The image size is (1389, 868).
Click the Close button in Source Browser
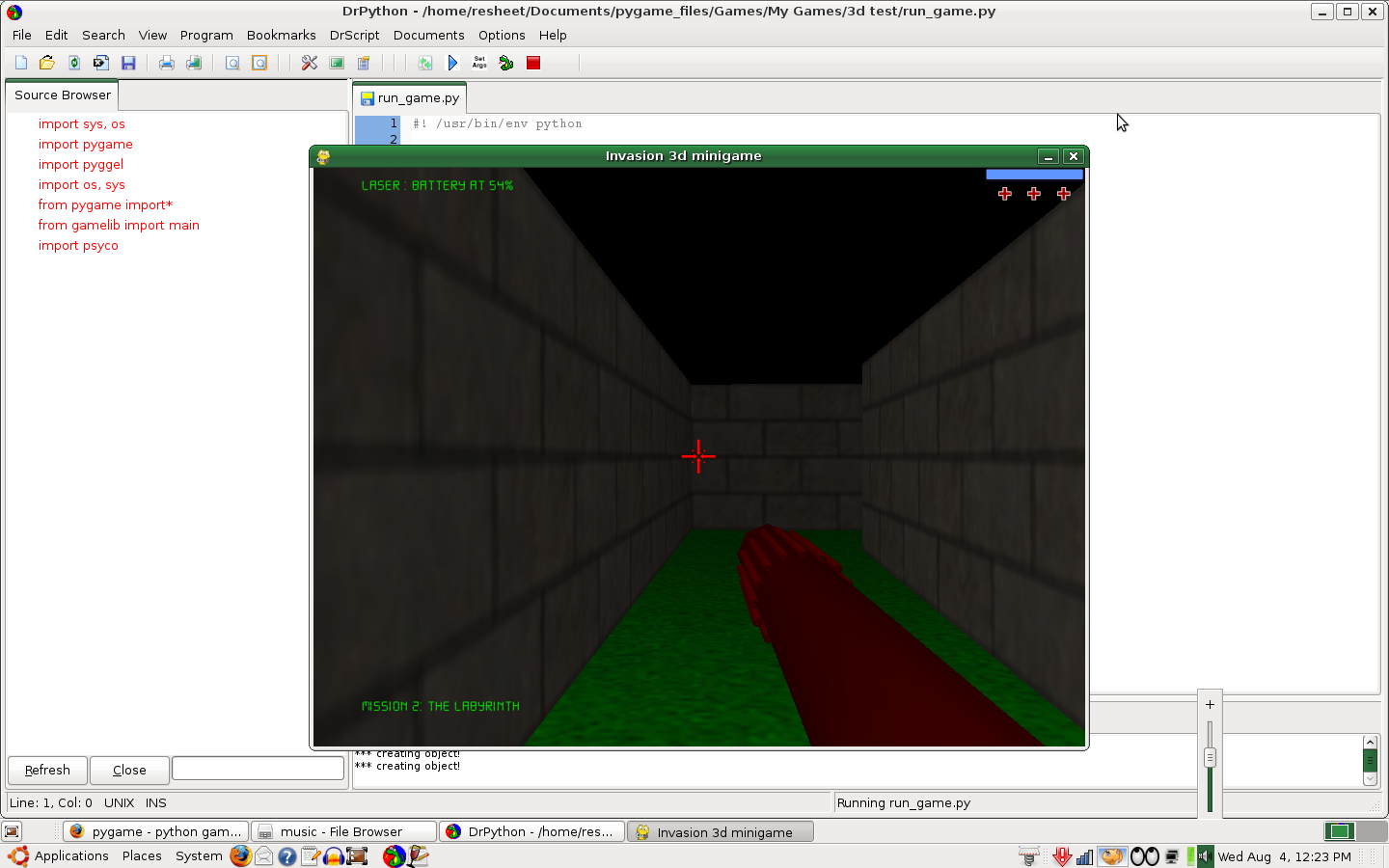(129, 770)
